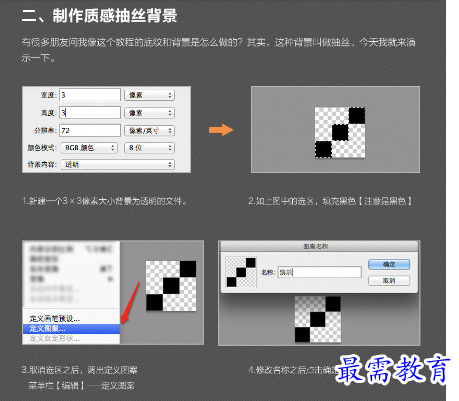Click caption 1.新建一个3×3像素大小背景为透明的文件

click(104, 201)
